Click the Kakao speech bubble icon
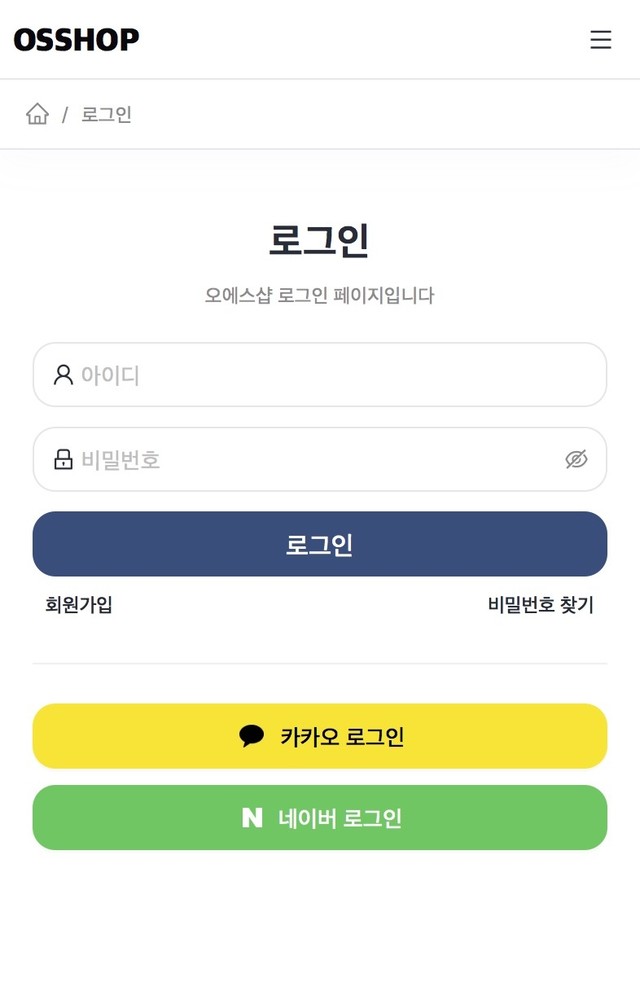640x1004 pixels. tap(252, 736)
